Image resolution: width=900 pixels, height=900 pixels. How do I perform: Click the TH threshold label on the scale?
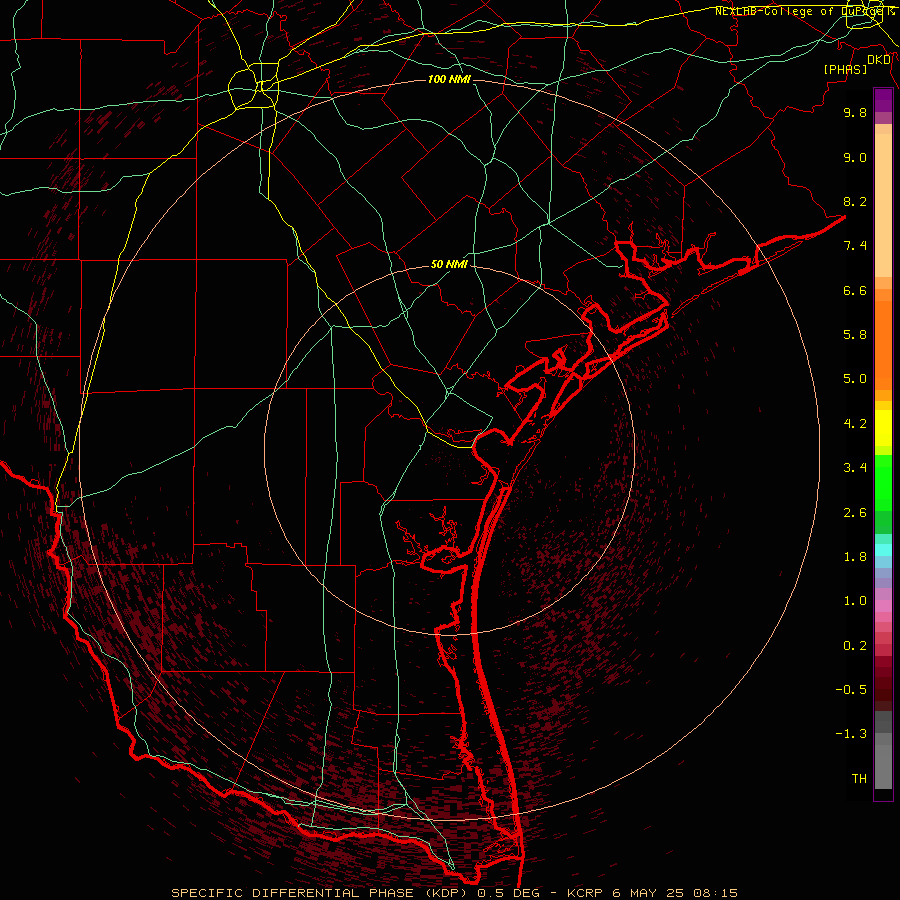tap(859, 779)
